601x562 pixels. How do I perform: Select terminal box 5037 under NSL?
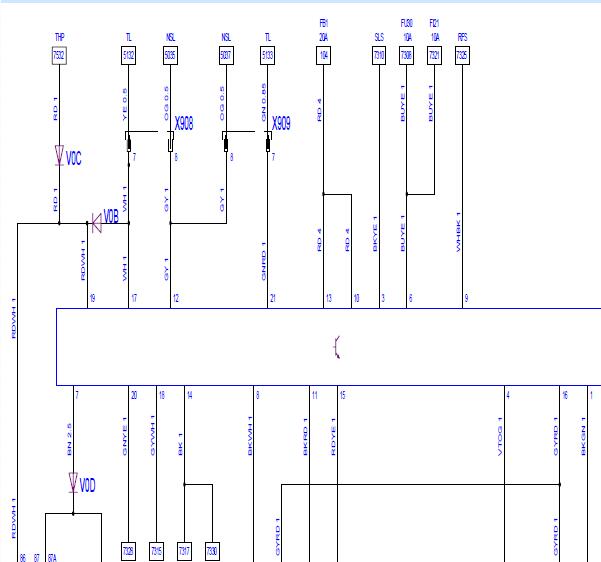tap(226, 56)
